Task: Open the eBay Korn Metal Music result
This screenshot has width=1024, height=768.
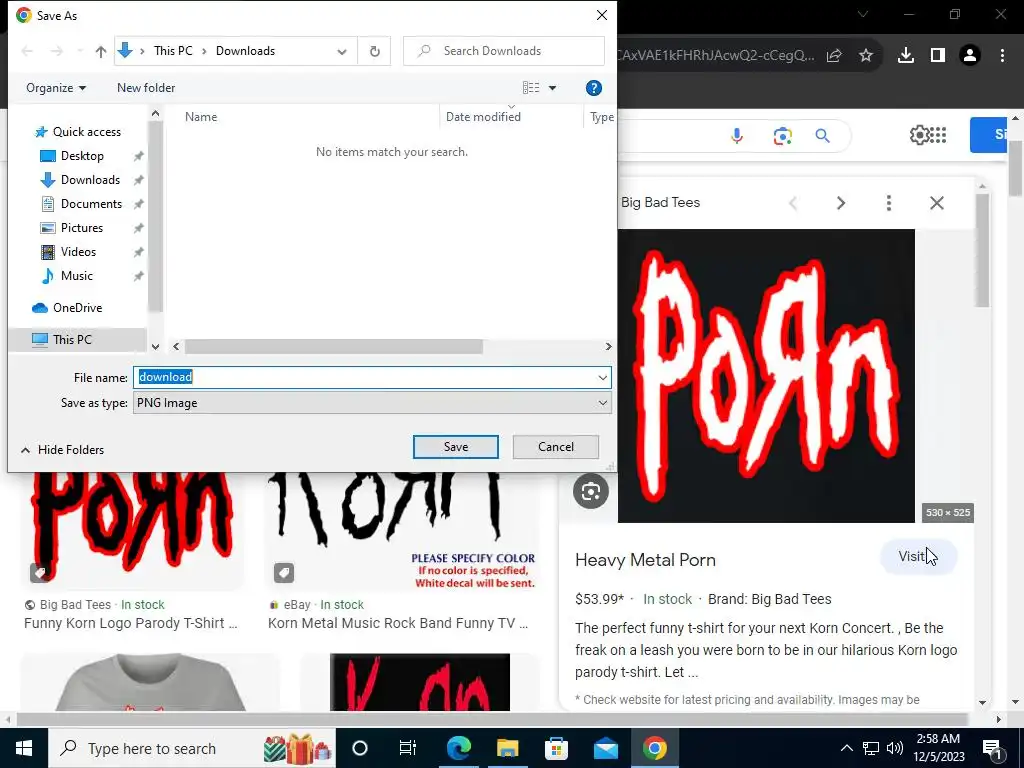Action: pos(398,624)
